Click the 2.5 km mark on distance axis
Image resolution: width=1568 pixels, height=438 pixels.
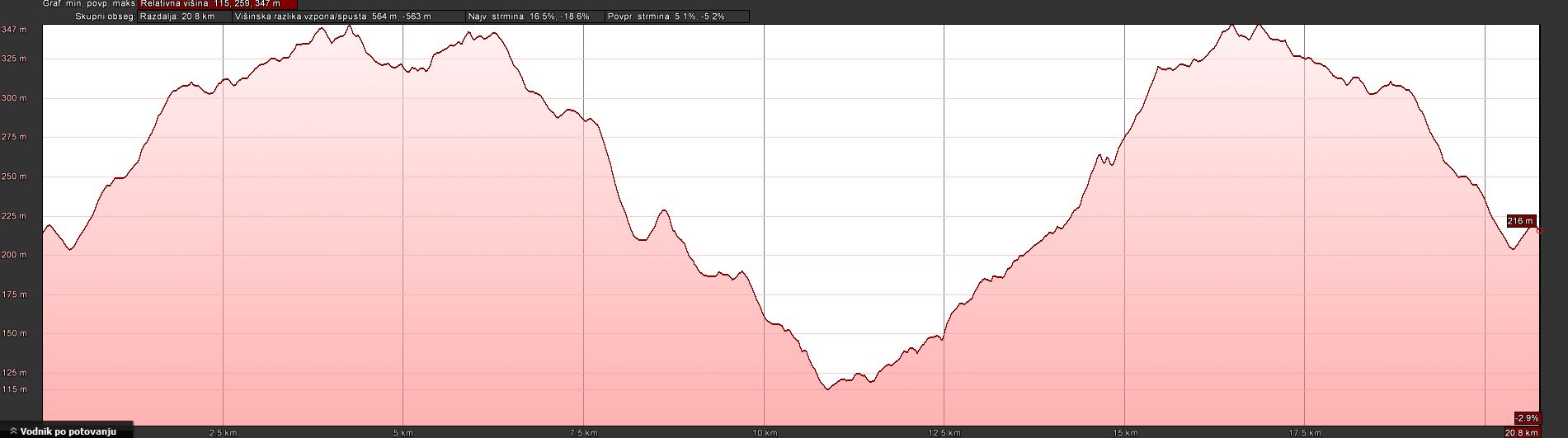point(223,432)
